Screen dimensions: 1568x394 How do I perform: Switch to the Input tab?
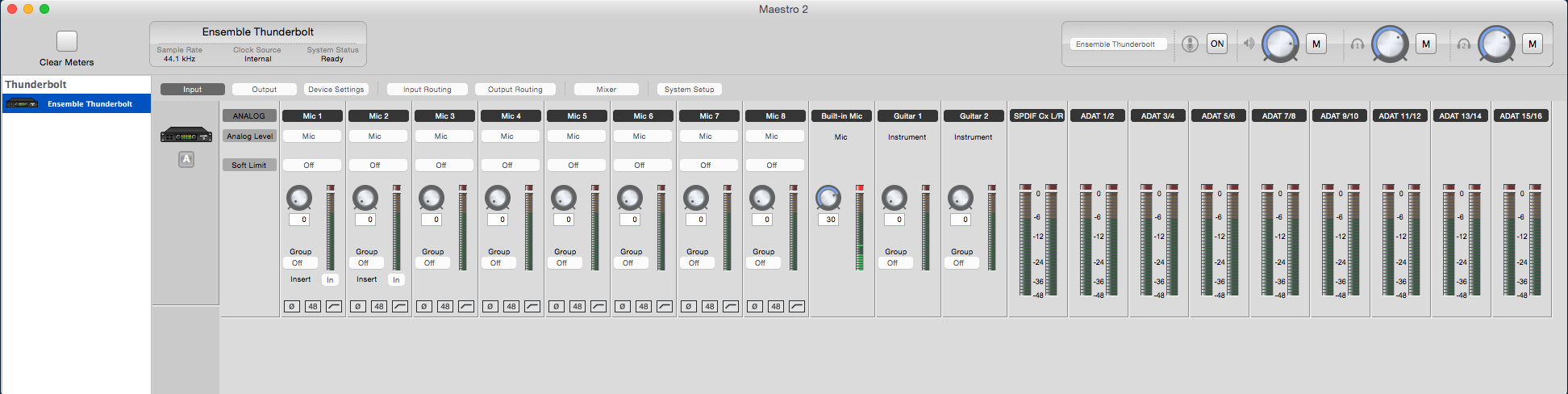[x=193, y=90]
